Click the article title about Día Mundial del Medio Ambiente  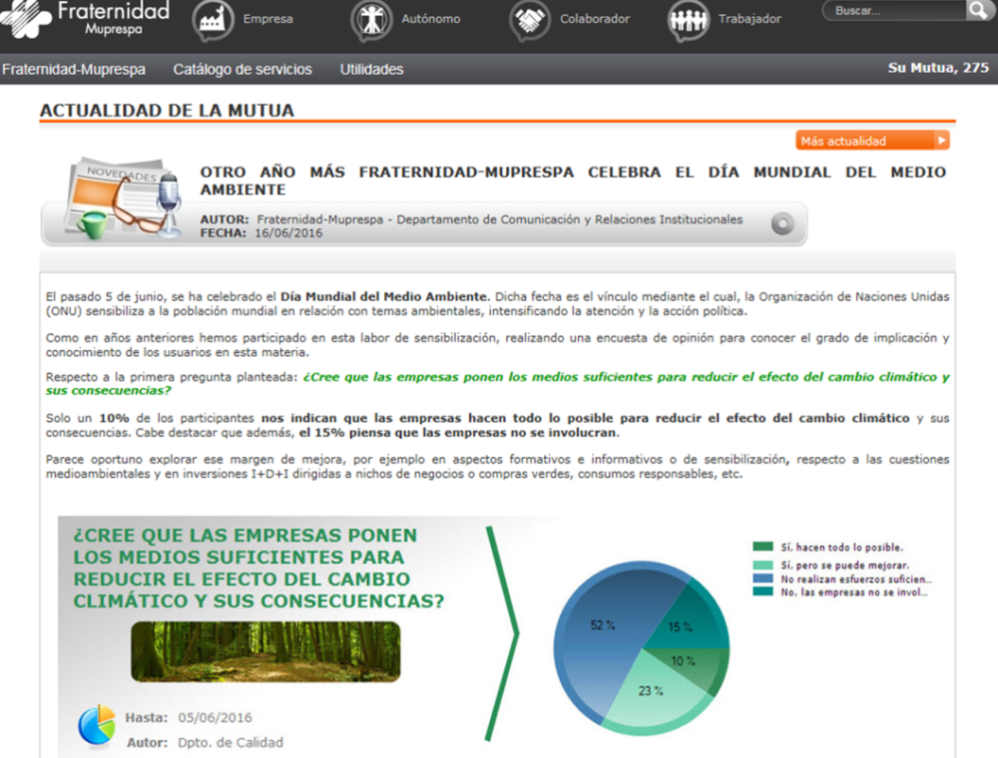click(573, 181)
